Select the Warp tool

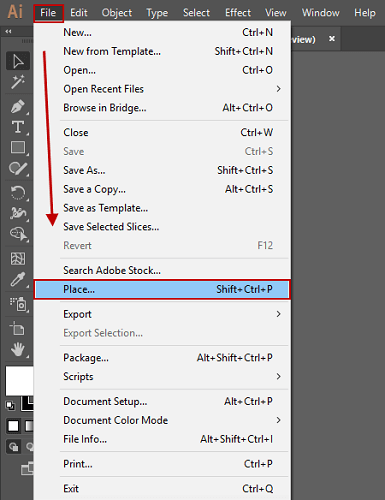(x=18, y=213)
